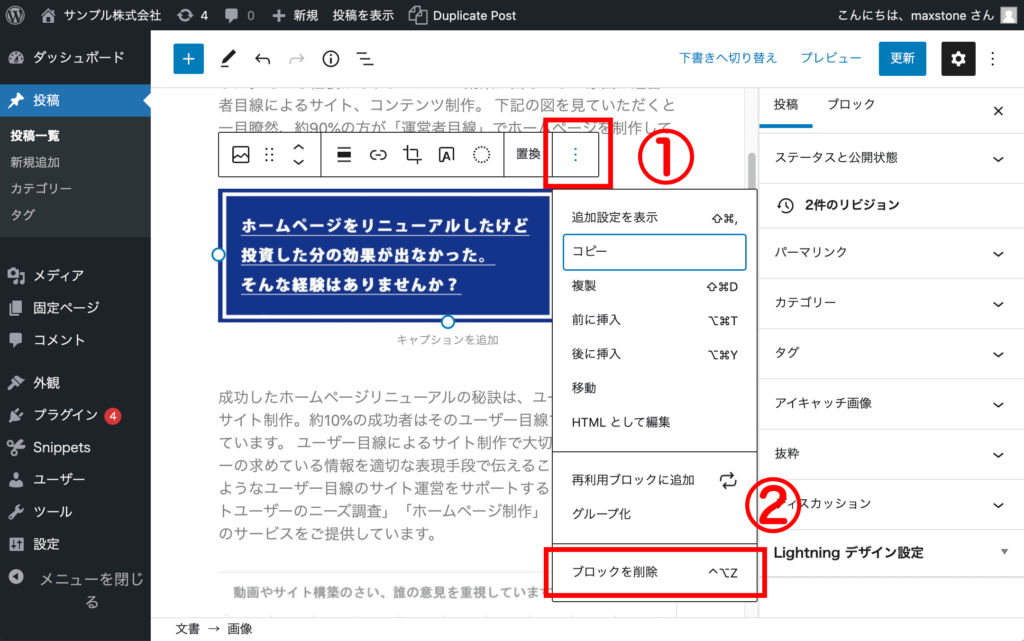This screenshot has width=1024, height=641.
Task: Select the pencil editing tool icon
Action: pos(227,58)
